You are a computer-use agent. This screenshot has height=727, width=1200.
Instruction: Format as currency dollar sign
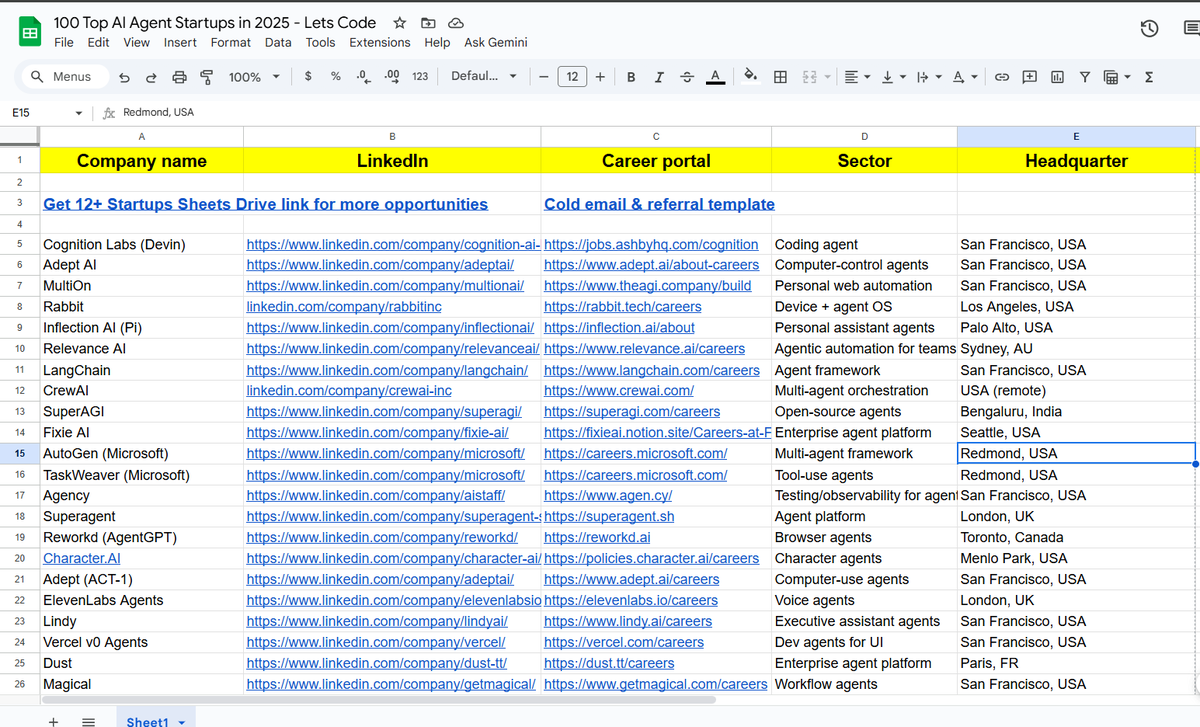pyautogui.click(x=308, y=76)
